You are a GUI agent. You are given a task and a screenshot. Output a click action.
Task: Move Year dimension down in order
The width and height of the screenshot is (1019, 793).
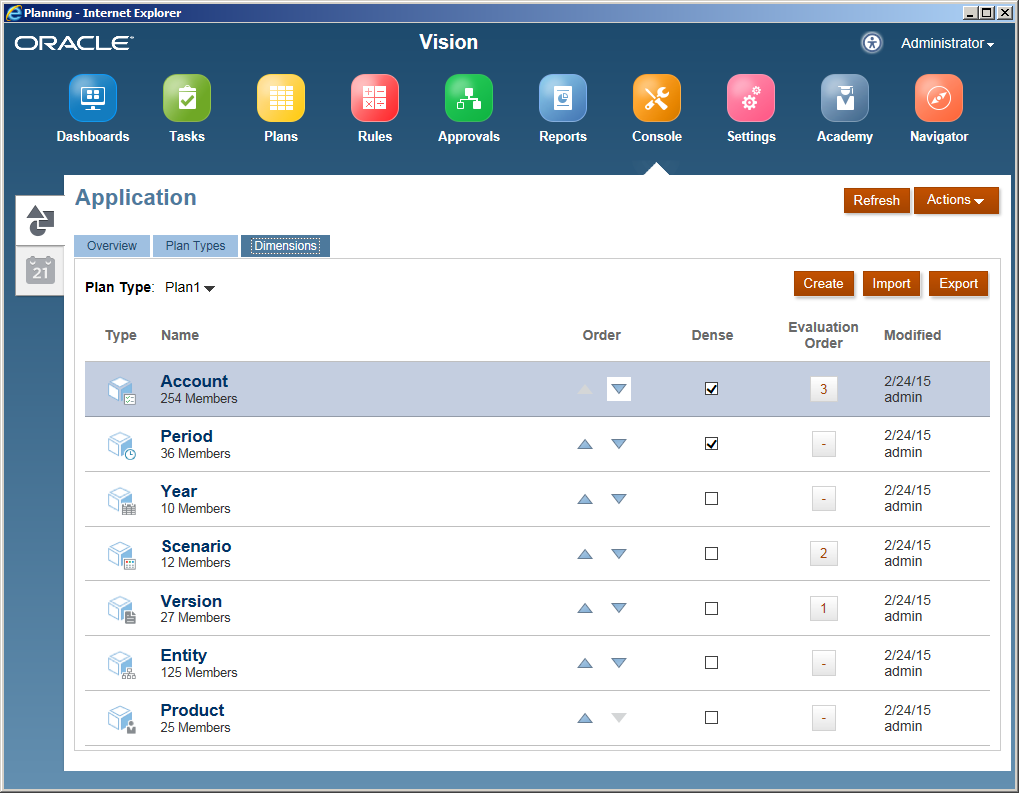pyautogui.click(x=619, y=499)
